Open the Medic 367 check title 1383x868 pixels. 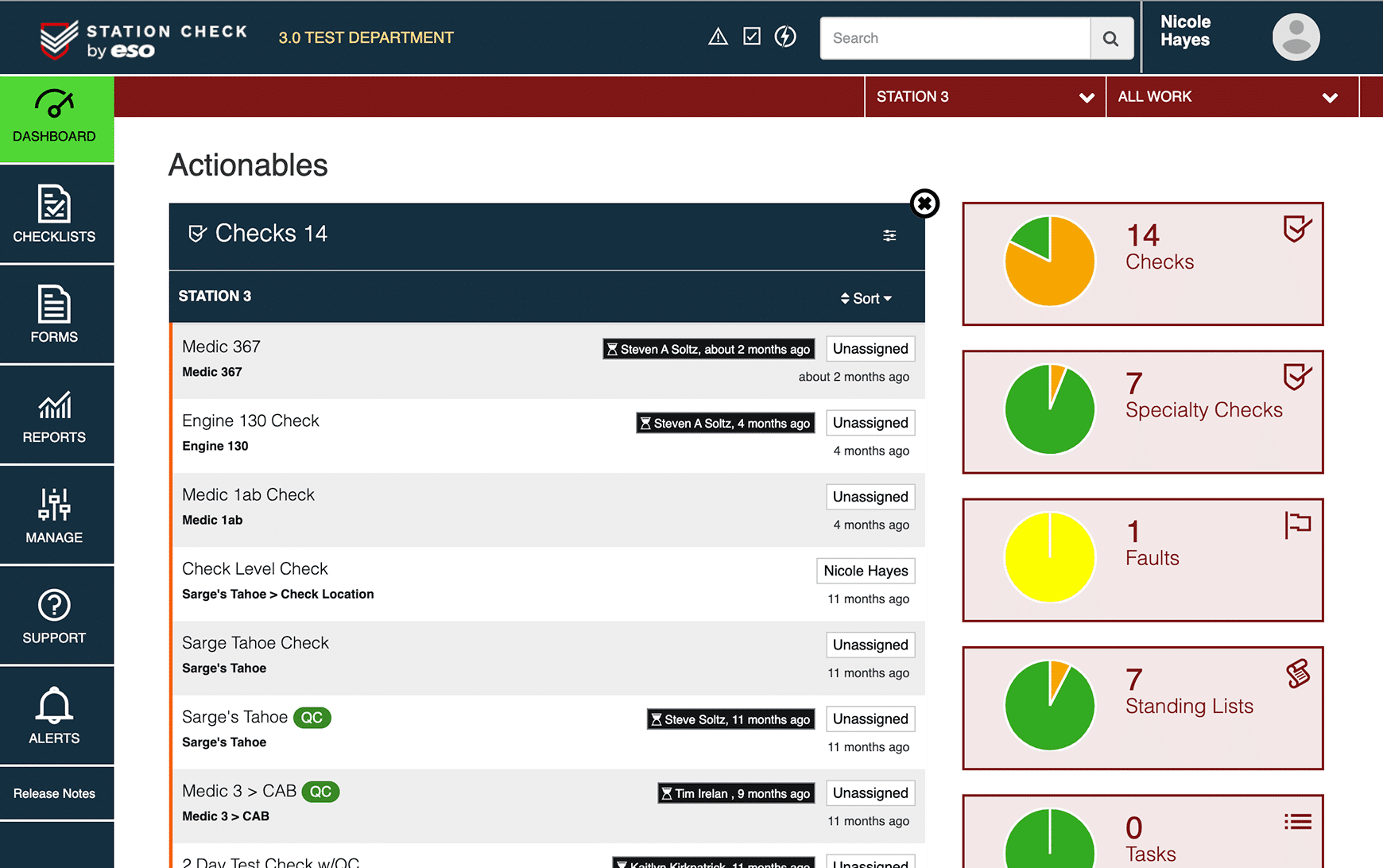pos(221,347)
